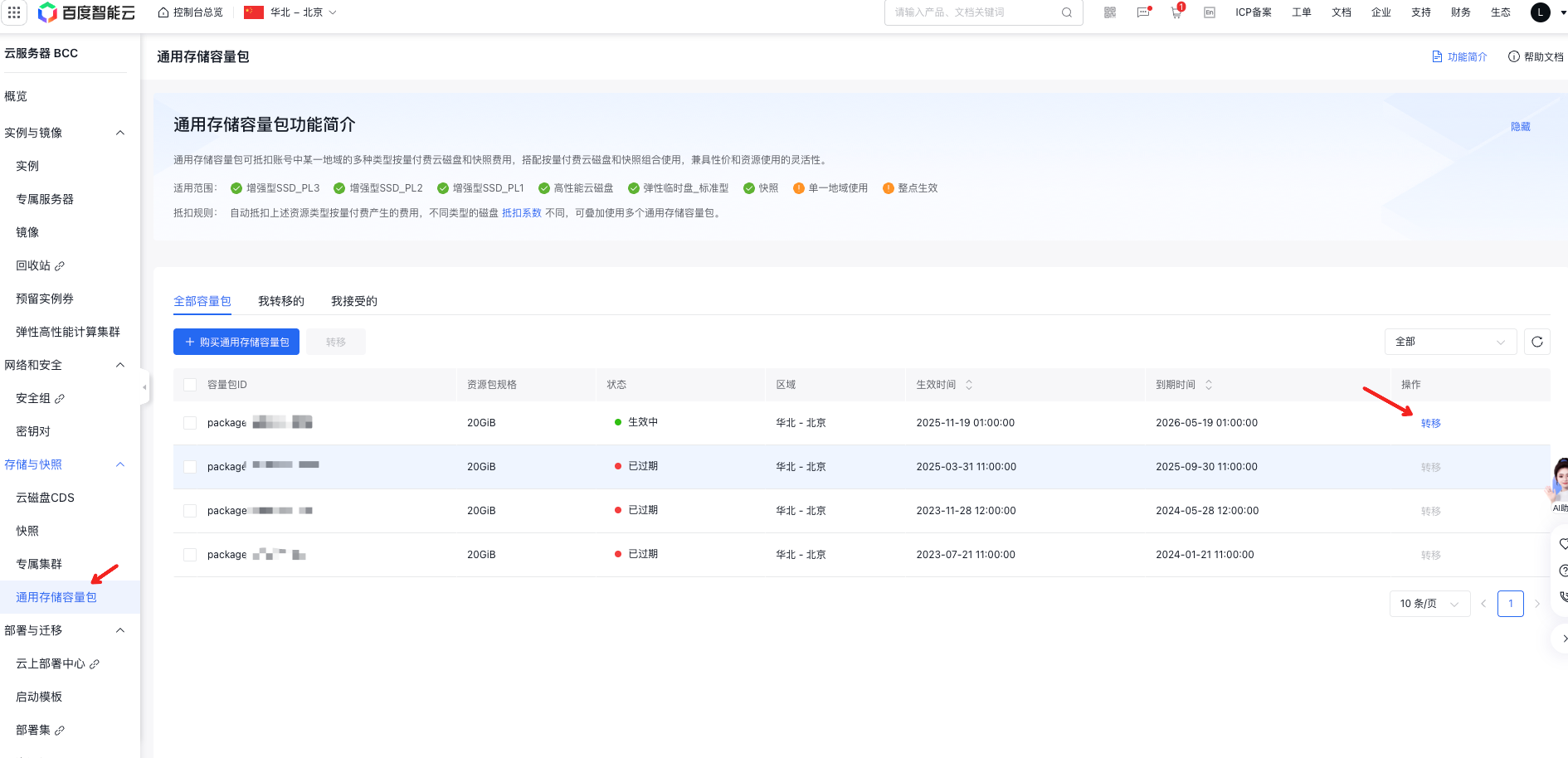Screen dimensions: 1568x758
Task: Click the refresh button beside the filter
Action: point(1537,342)
